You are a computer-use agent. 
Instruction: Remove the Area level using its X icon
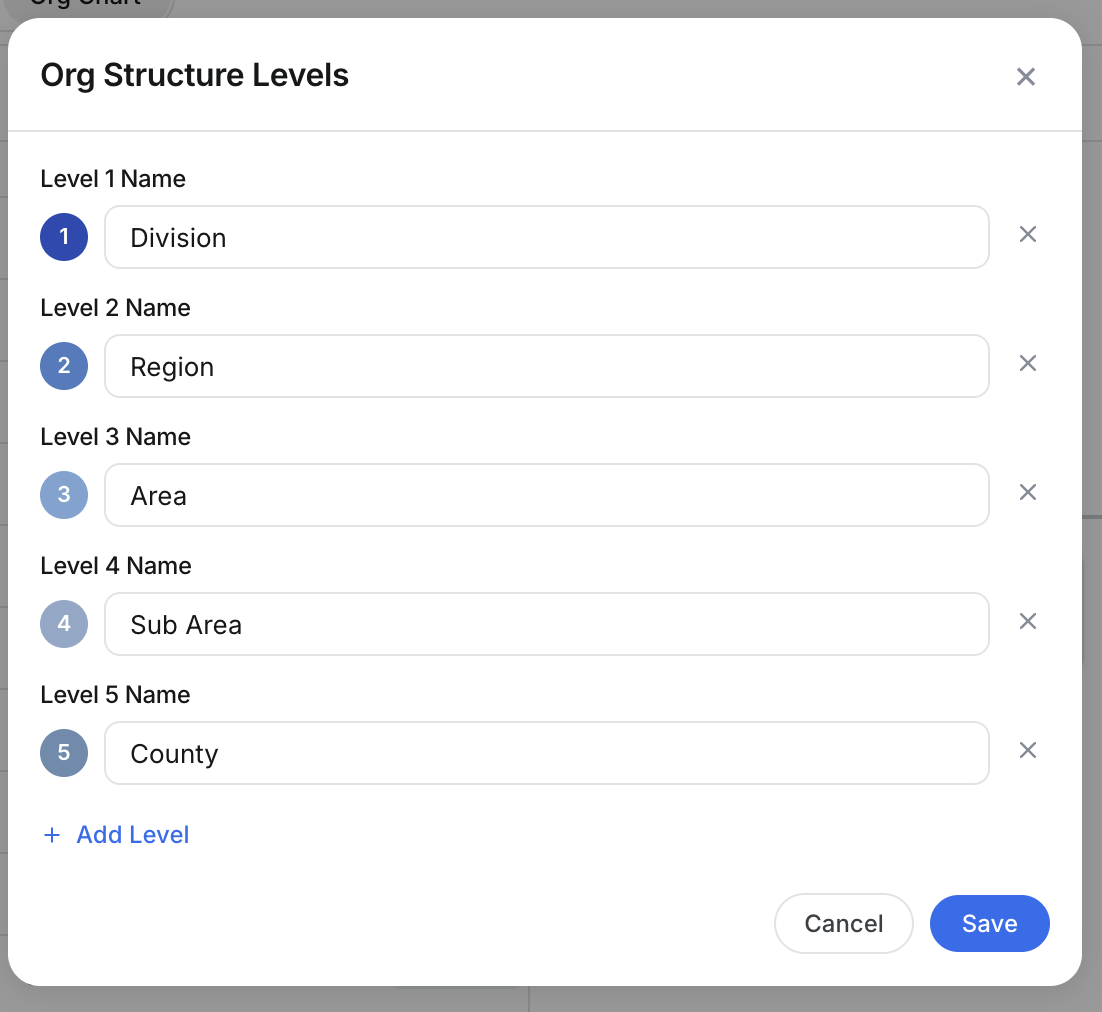coord(1027,492)
